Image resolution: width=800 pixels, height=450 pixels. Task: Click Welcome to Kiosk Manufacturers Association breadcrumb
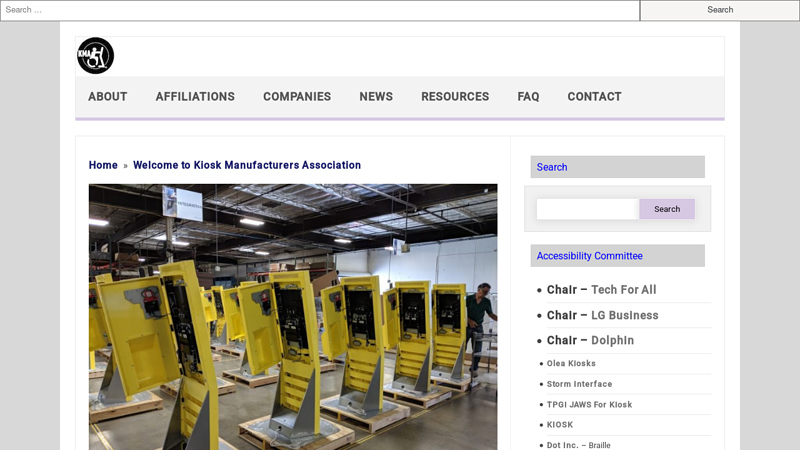pos(247,165)
